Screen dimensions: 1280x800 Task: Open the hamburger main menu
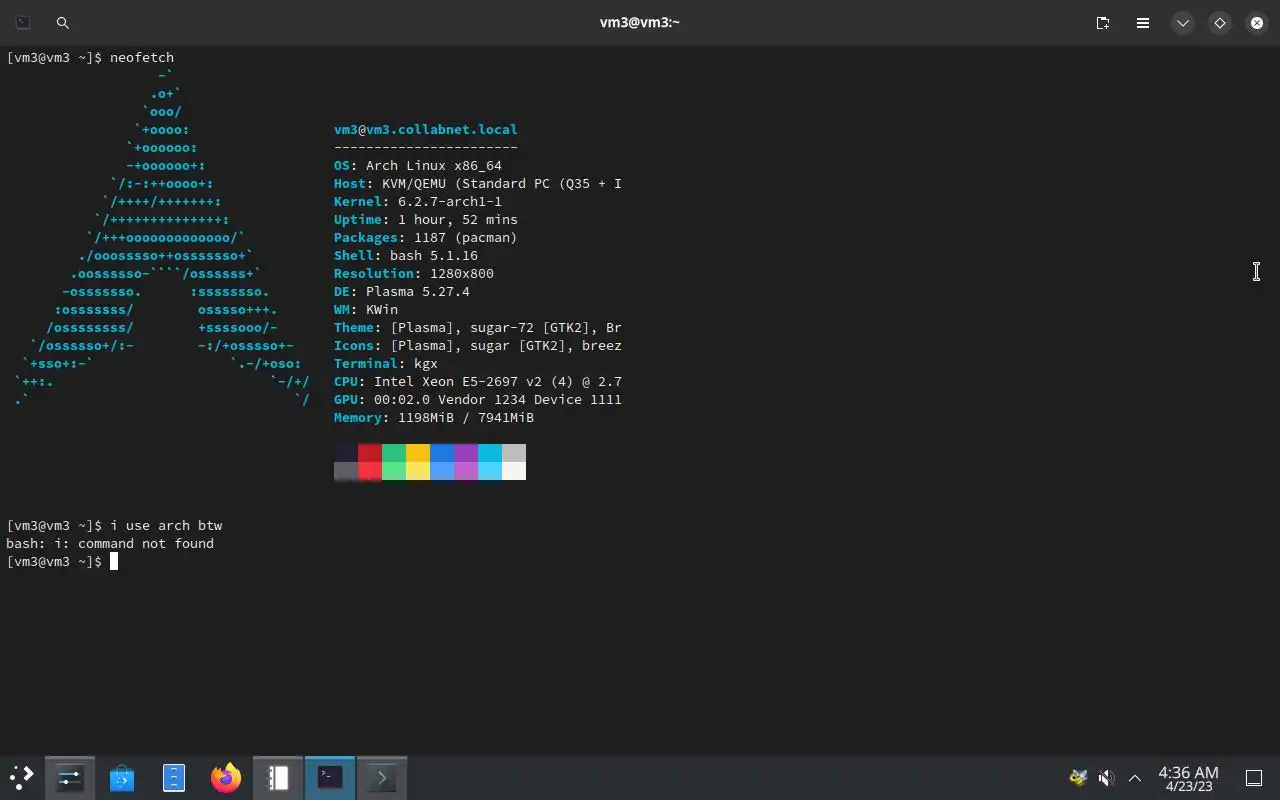pos(1143,22)
